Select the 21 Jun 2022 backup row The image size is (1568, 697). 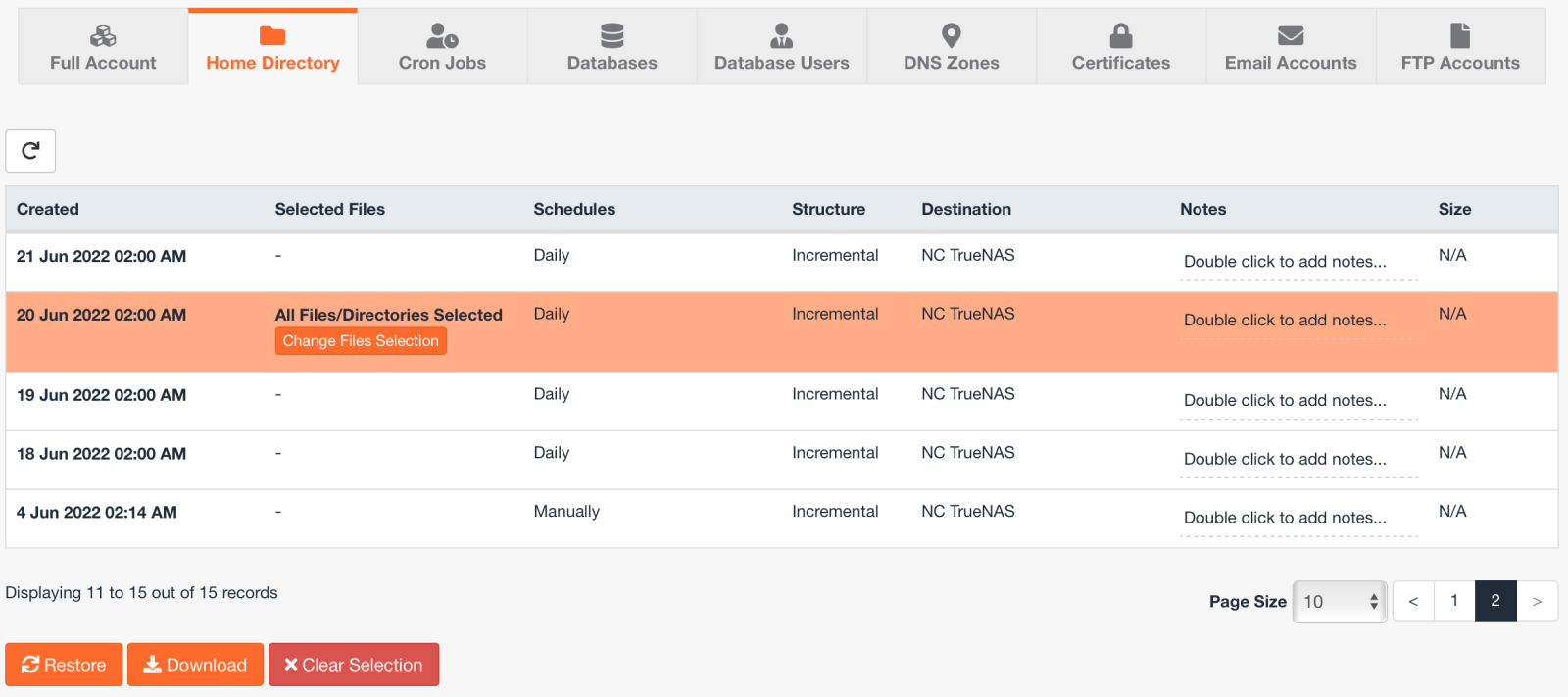[101, 257]
